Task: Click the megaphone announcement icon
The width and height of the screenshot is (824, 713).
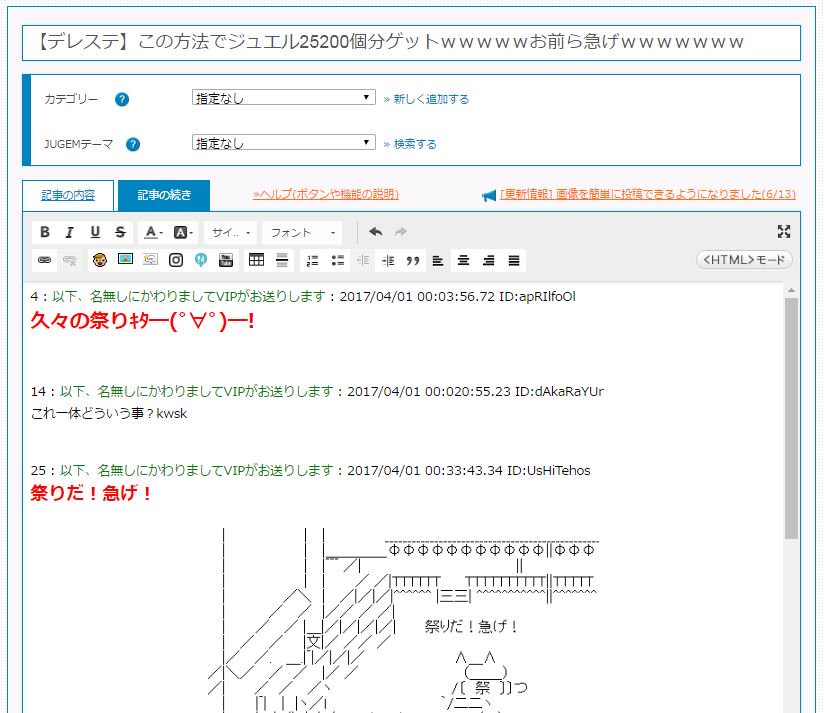Action: coord(489,196)
